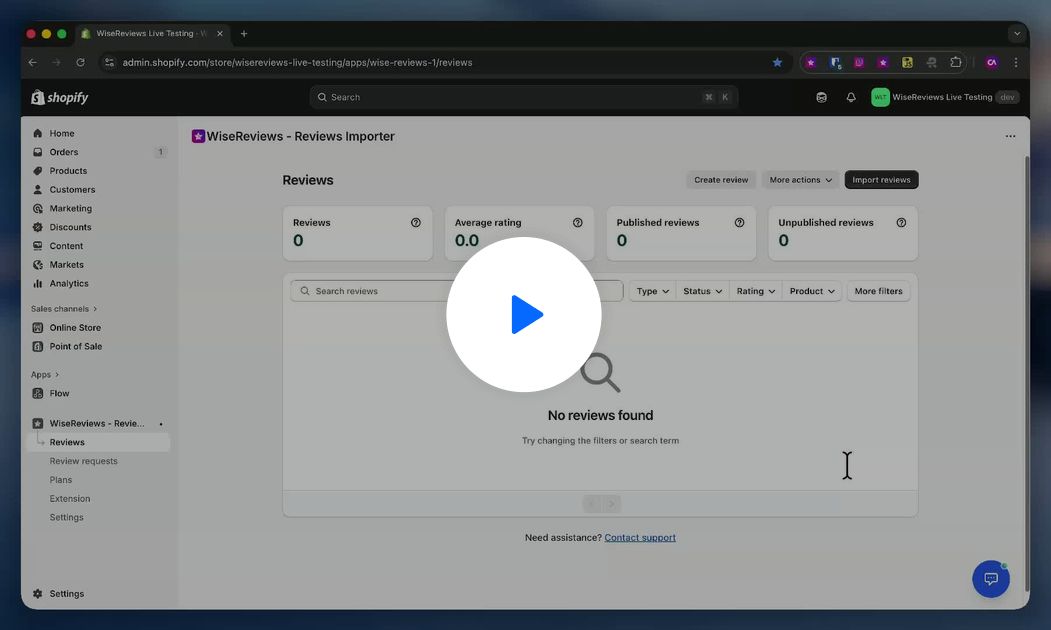Click the Markets globe icon

38,265
